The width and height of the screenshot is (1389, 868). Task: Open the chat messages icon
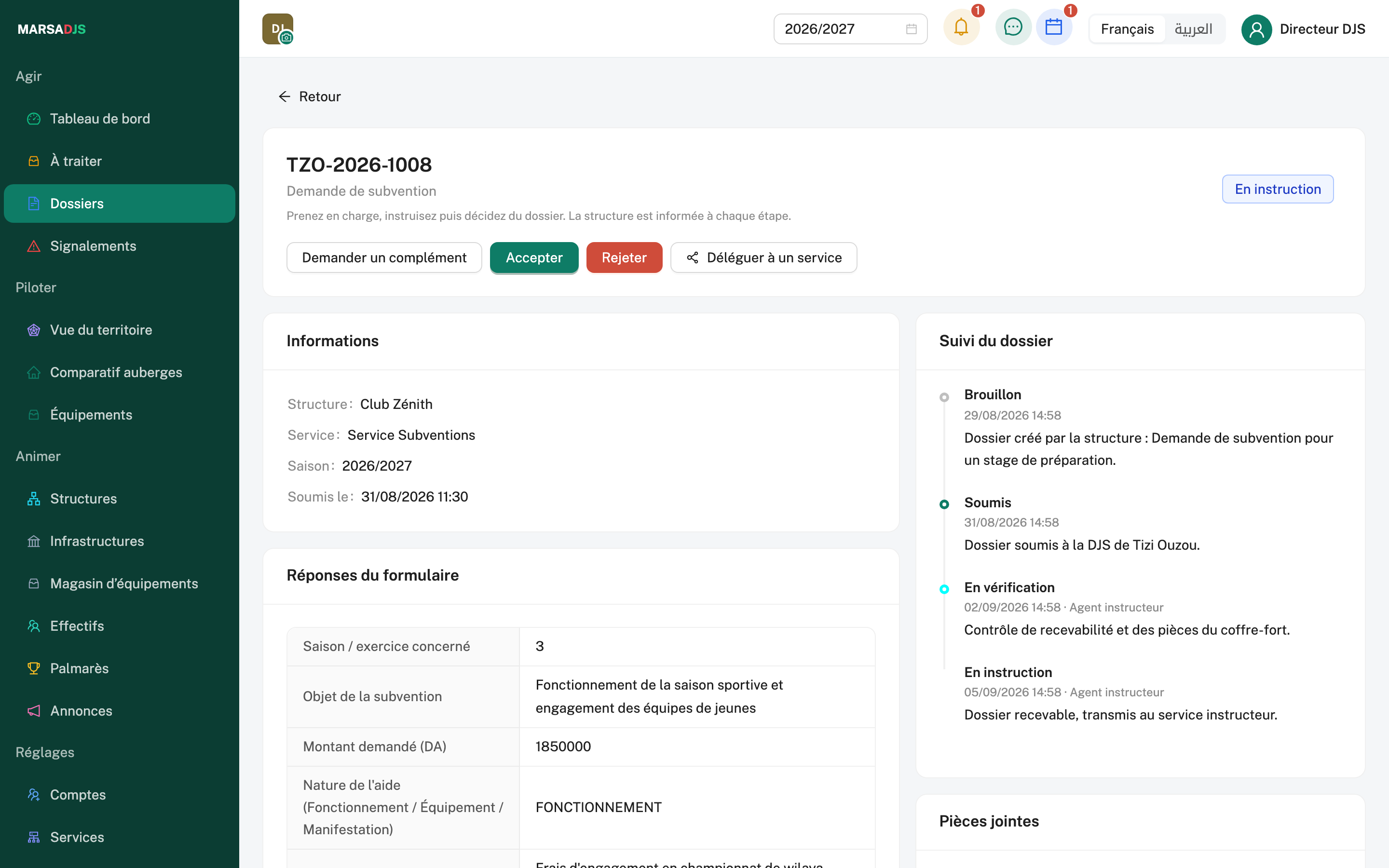click(x=1013, y=27)
